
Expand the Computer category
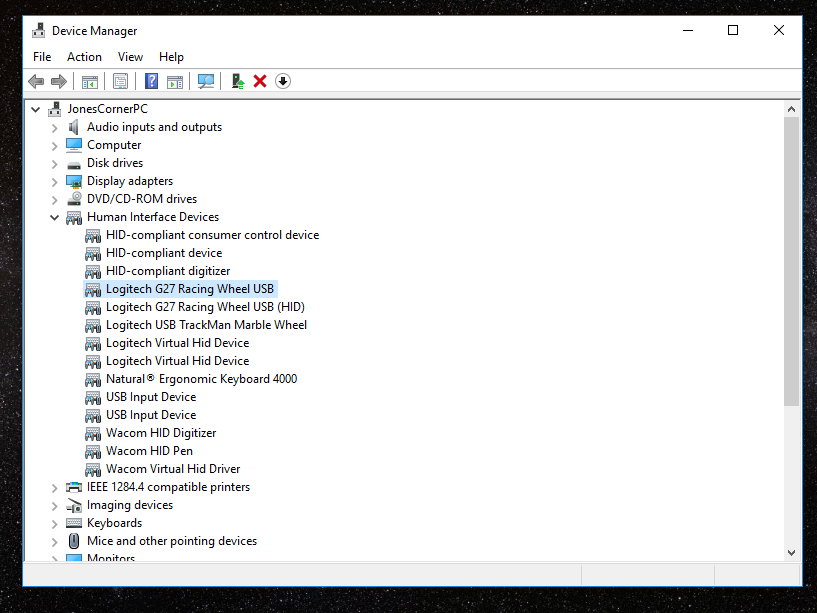(54, 146)
